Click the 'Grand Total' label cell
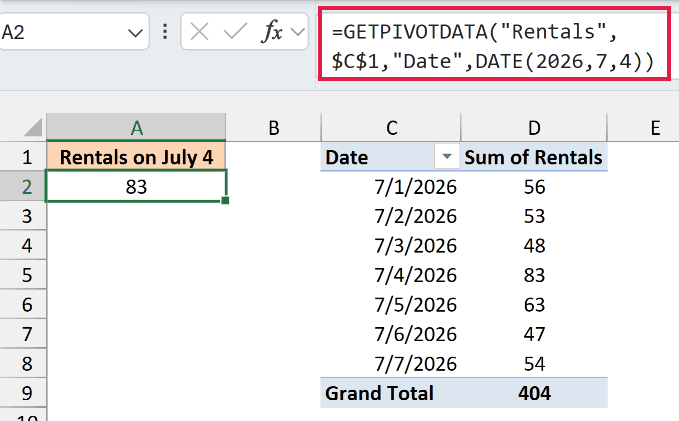Image resolution: width=679 pixels, height=421 pixels. click(x=391, y=393)
